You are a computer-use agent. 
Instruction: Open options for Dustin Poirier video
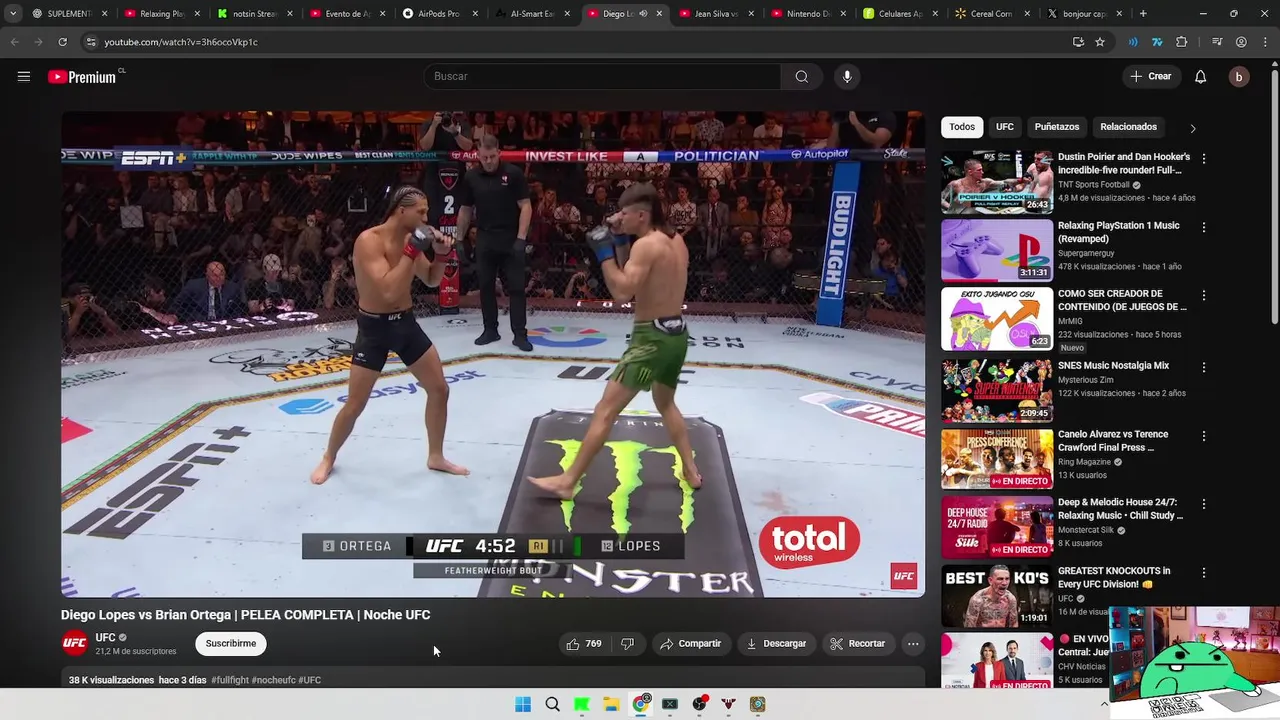(x=1204, y=159)
